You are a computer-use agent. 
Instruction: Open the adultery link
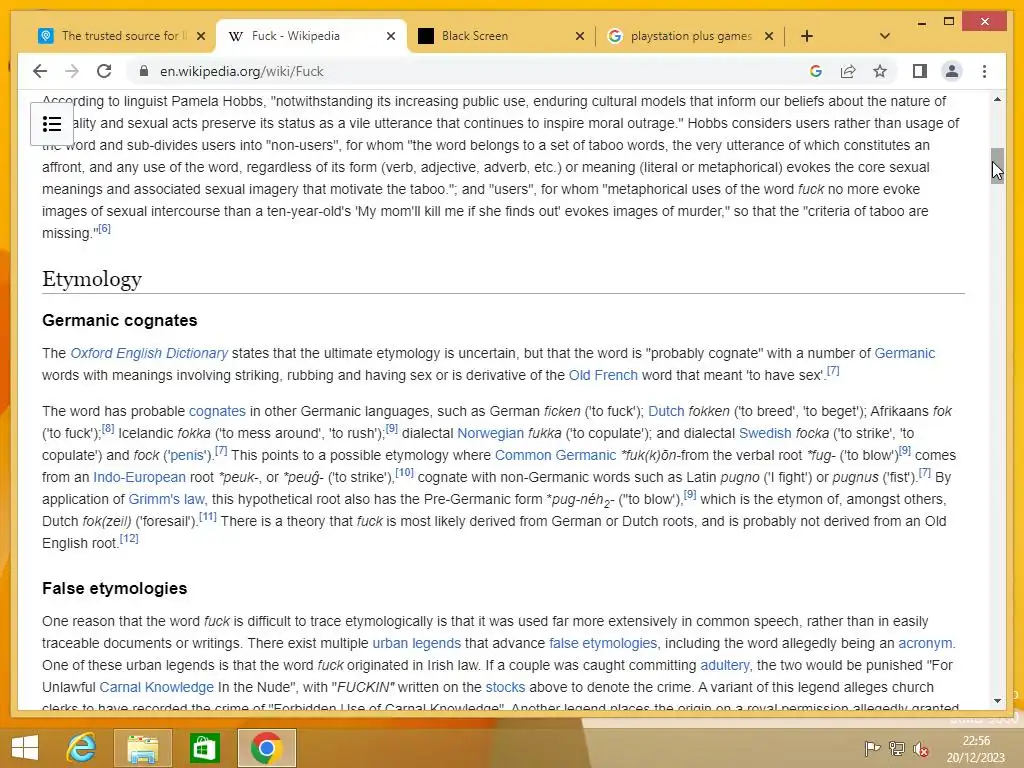pos(725,665)
